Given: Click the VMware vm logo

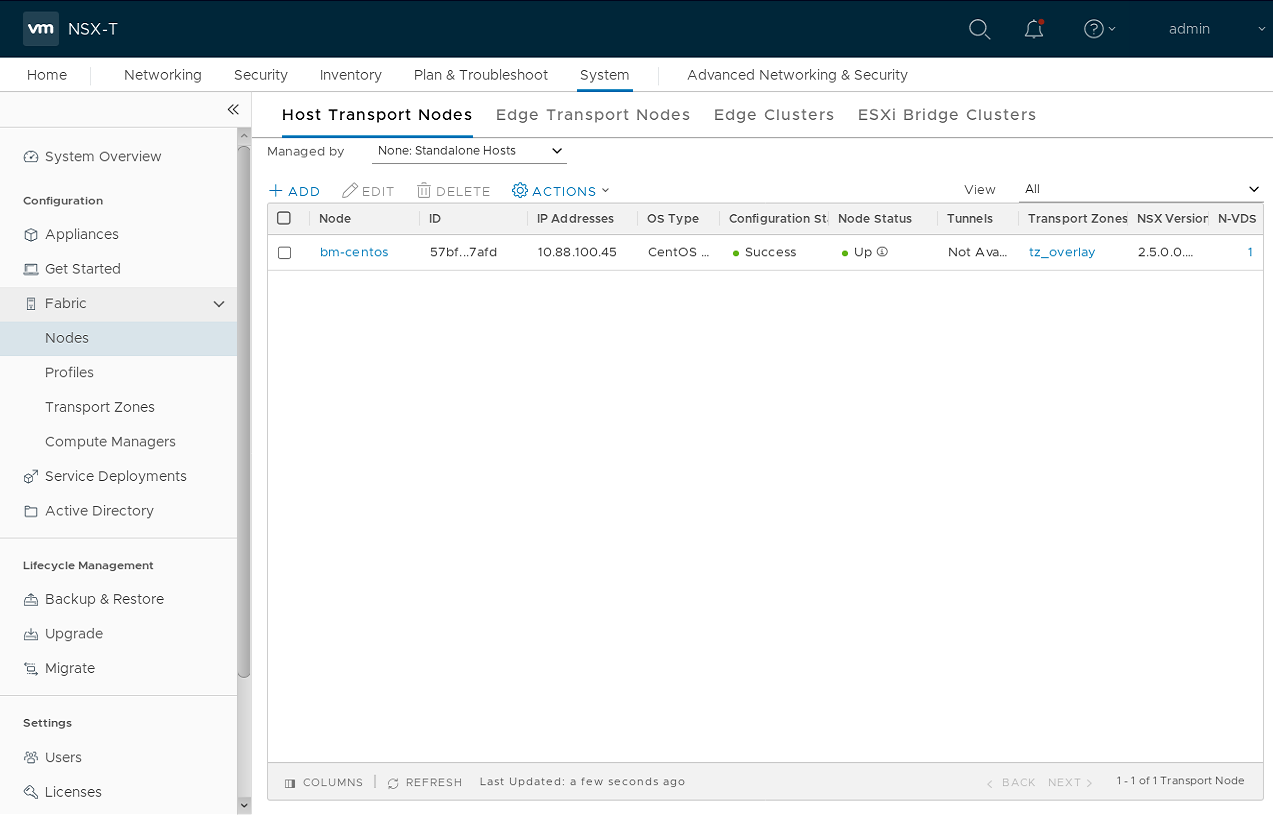Looking at the screenshot, I should tap(40, 29).
